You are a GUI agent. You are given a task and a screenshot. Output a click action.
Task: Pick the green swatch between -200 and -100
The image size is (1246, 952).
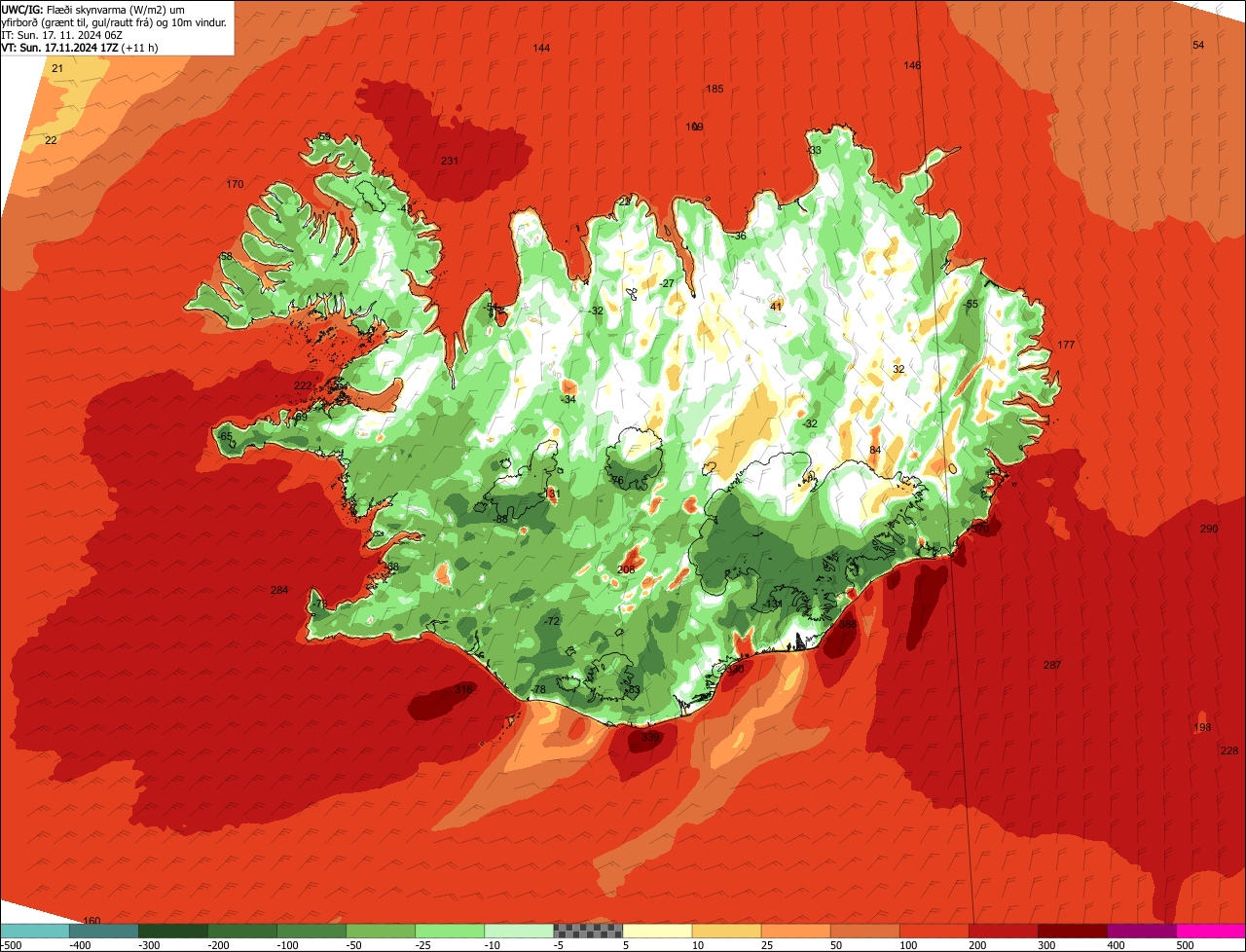[x=241, y=931]
